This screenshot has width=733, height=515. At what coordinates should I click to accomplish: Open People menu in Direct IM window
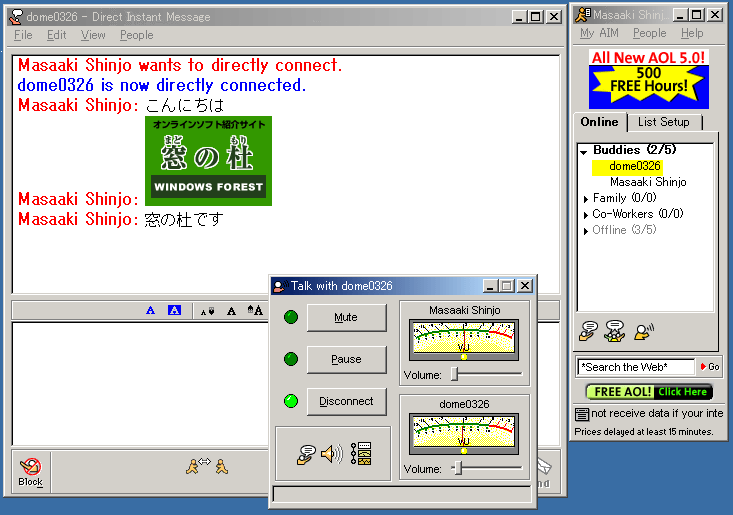[x=137, y=35]
